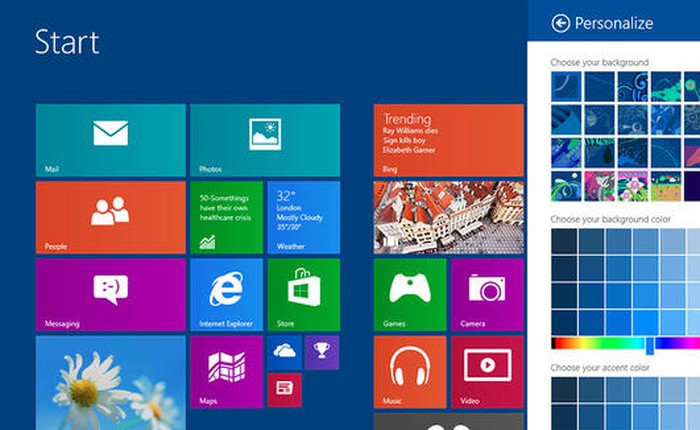Choose swirl pattern third background in top row
Image resolution: width=700 pixels, height=430 pixels.
pyautogui.click(x=633, y=86)
